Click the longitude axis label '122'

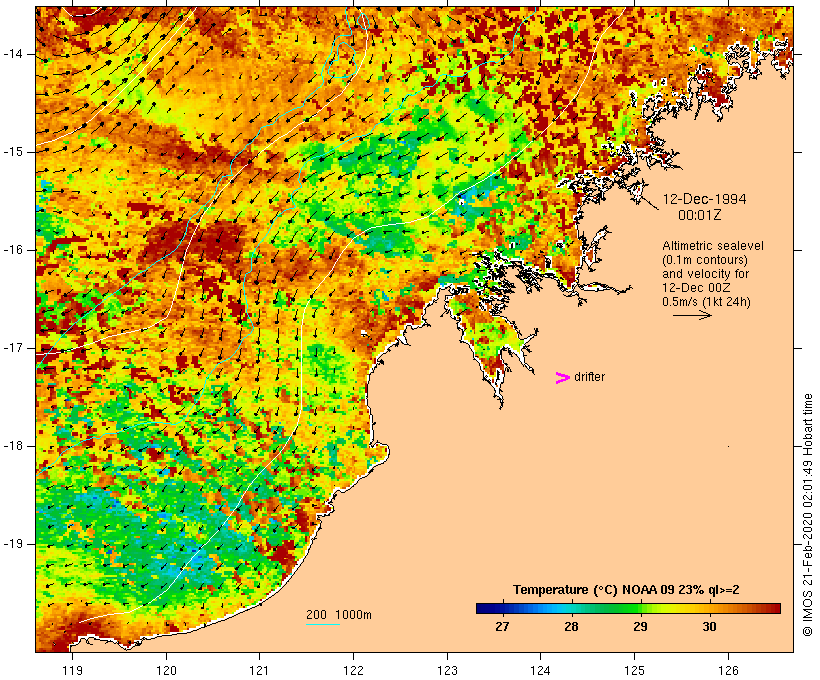pos(354,671)
